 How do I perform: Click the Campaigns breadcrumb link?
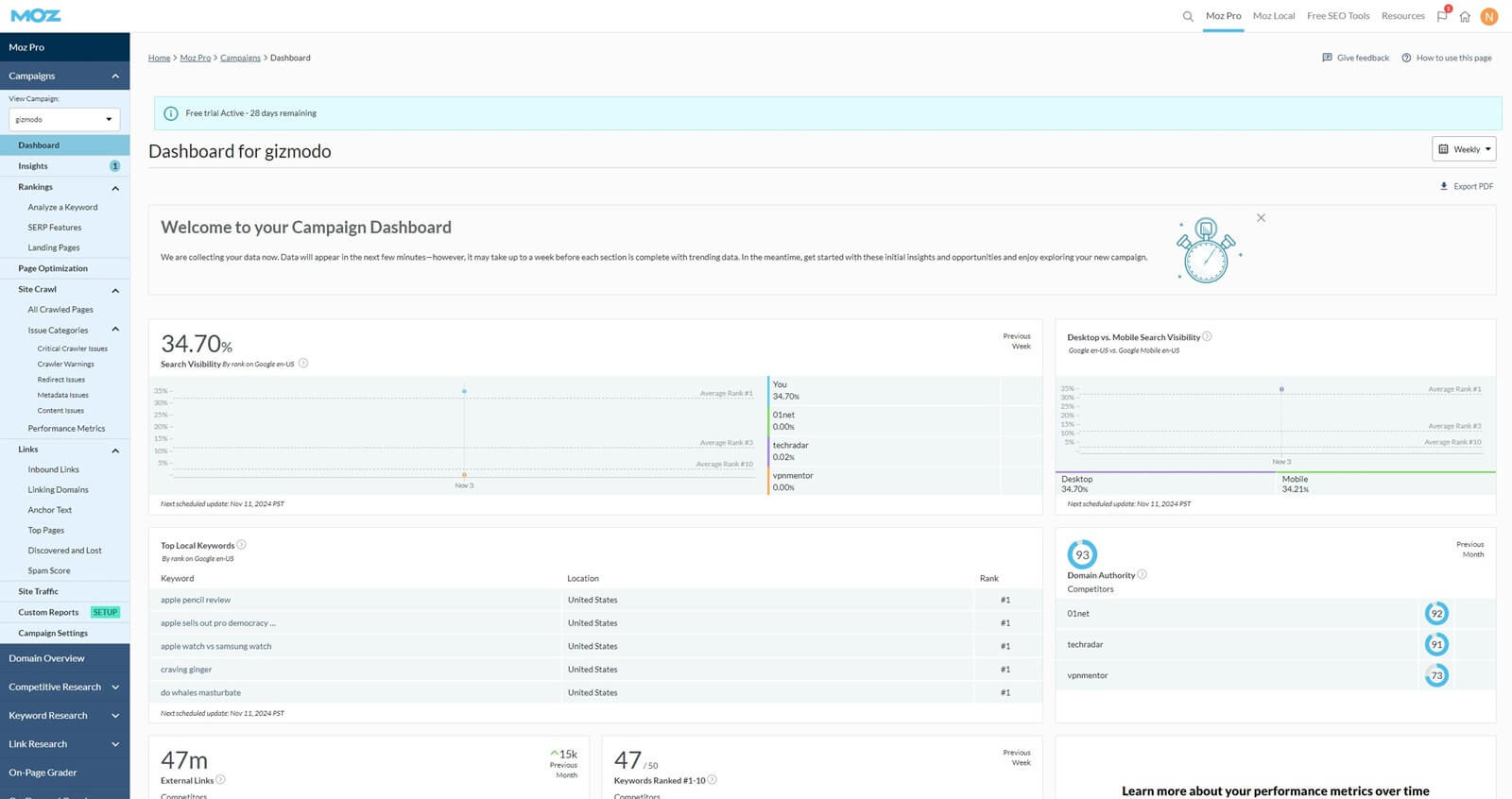pos(240,58)
